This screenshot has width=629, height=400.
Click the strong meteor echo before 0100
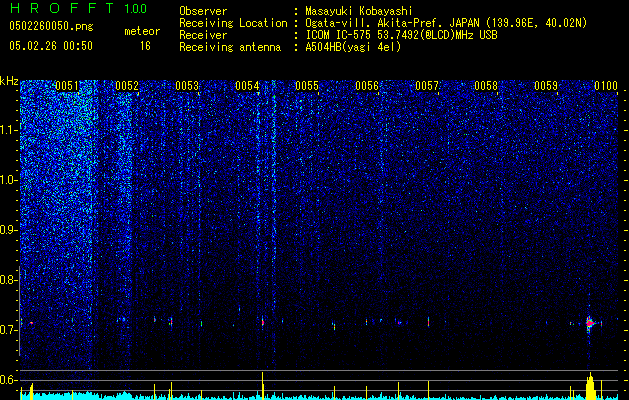point(590,322)
